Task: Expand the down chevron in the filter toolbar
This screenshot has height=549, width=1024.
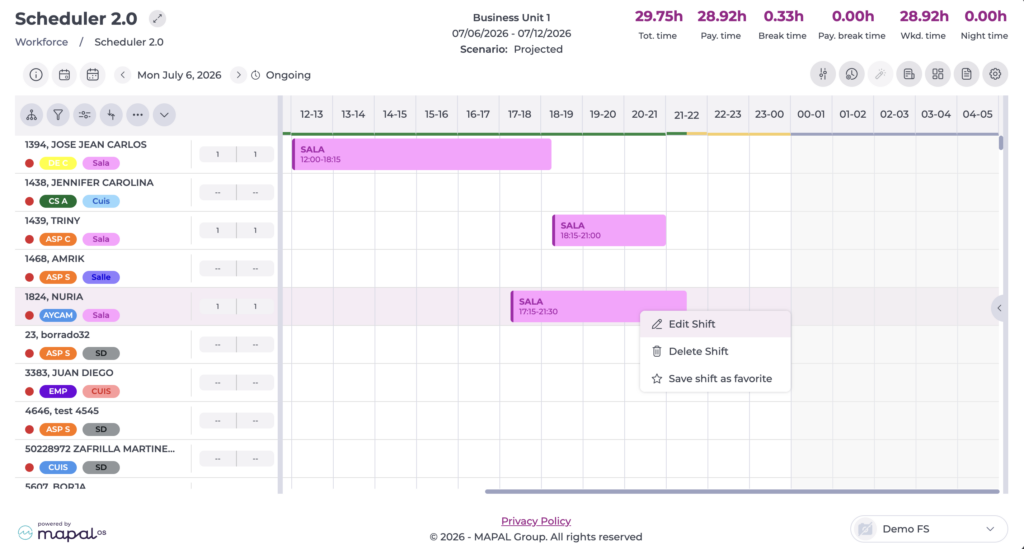Action: 164,115
